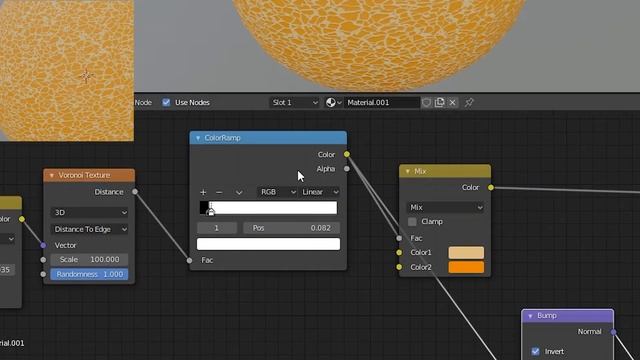Add a color stop with plus button
The width and height of the screenshot is (640, 360).
pyautogui.click(x=203, y=192)
